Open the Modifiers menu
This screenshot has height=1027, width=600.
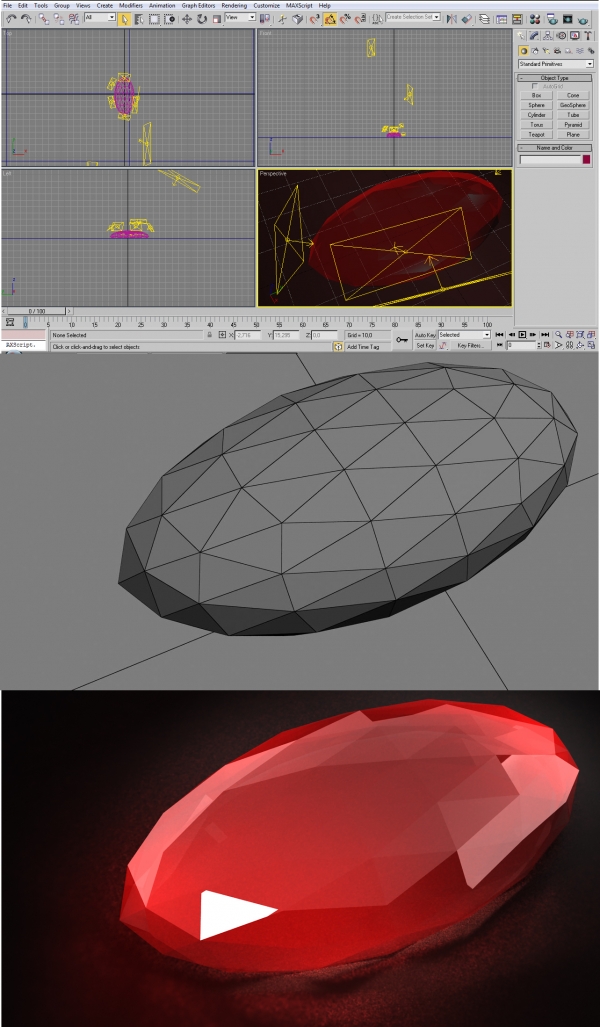point(130,5)
